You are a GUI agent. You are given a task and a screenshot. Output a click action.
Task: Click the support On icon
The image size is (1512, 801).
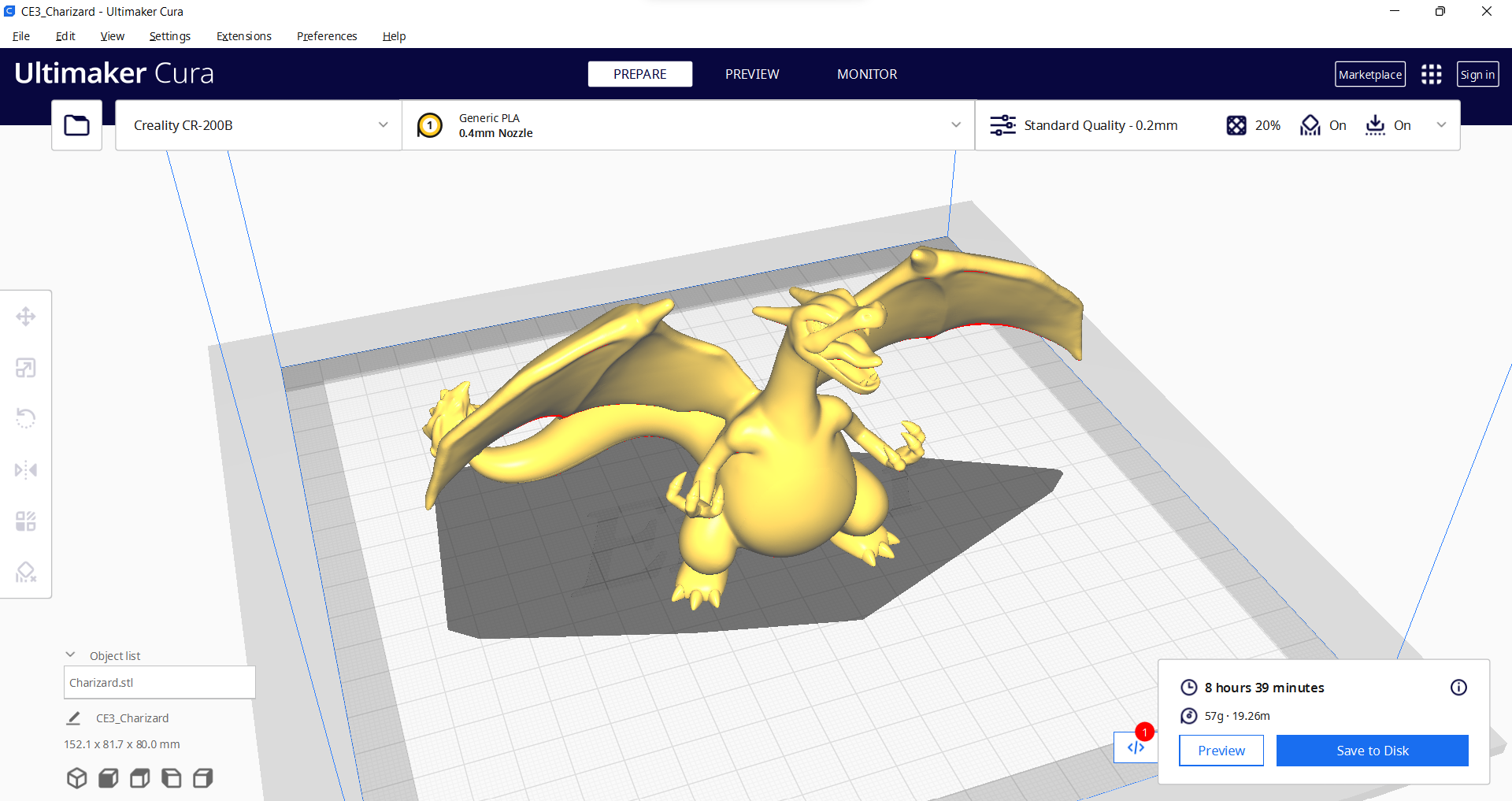pos(1310,125)
